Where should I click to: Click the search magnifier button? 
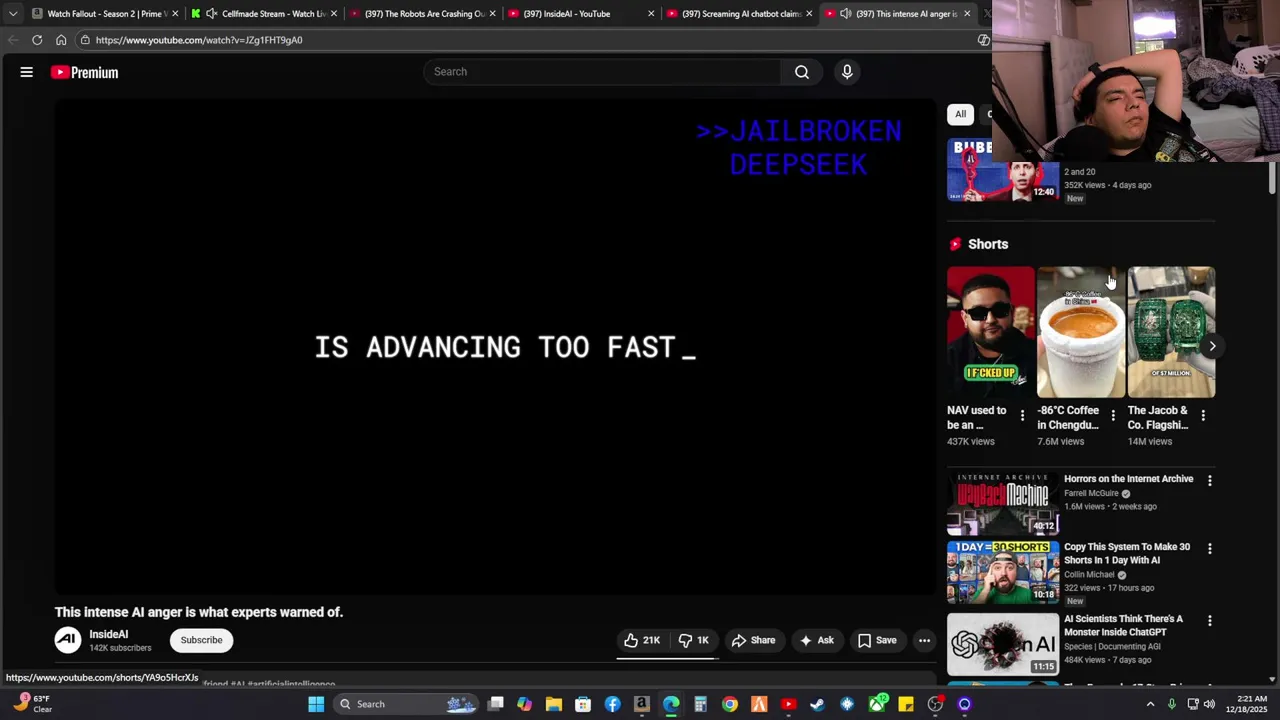[802, 72]
